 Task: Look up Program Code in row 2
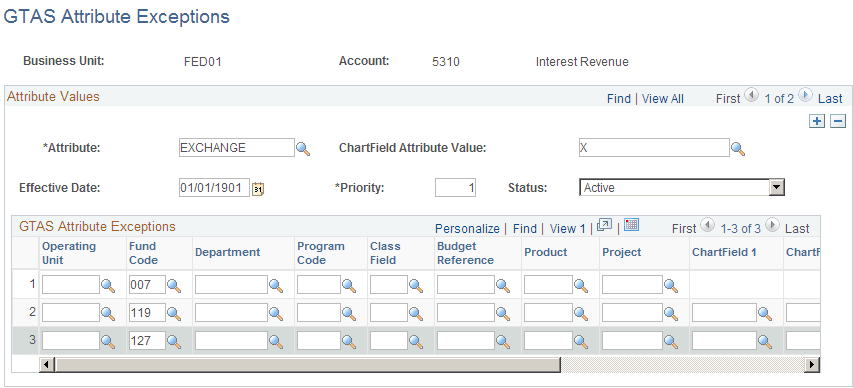[349, 313]
